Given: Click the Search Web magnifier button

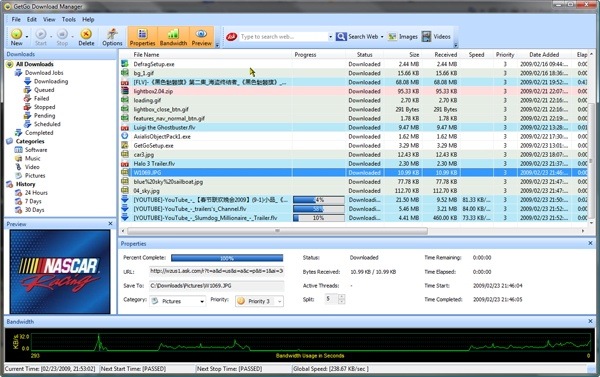Looking at the screenshot, I should tap(341, 36).
